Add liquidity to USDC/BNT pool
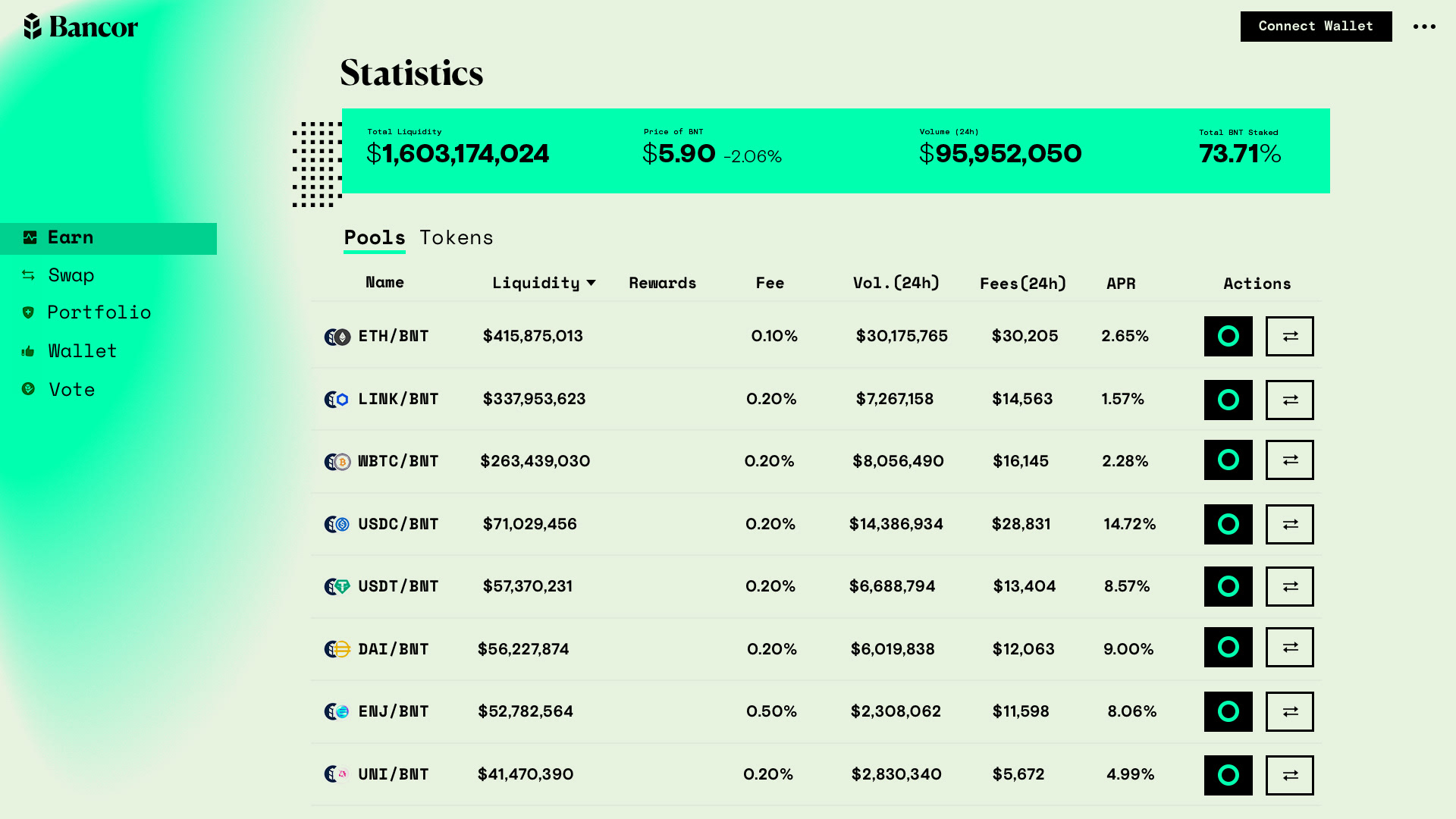The height and width of the screenshot is (819, 1456). (1228, 524)
